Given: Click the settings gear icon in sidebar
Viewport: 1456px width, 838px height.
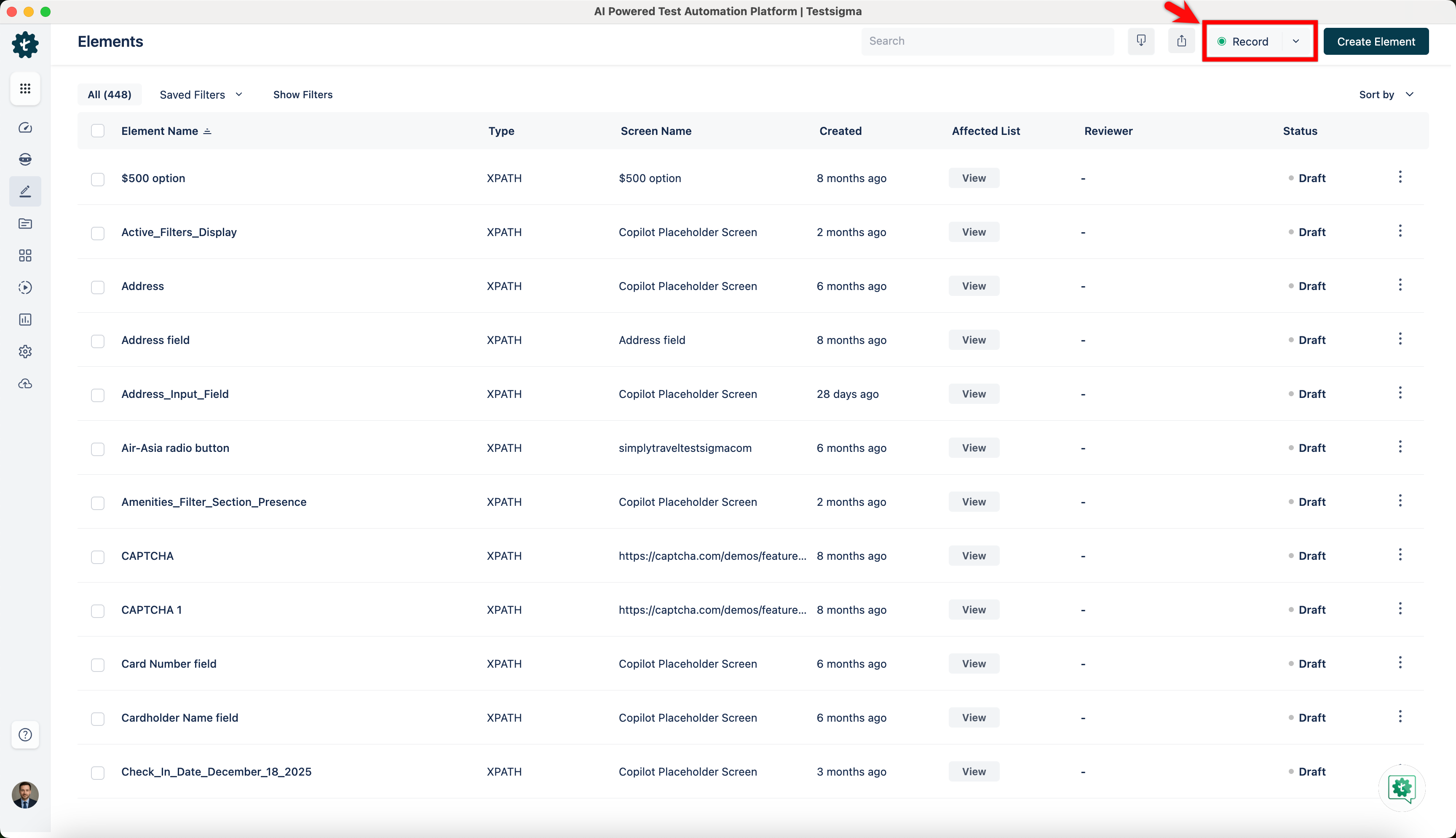Looking at the screenshot, I should pos(25,352).
